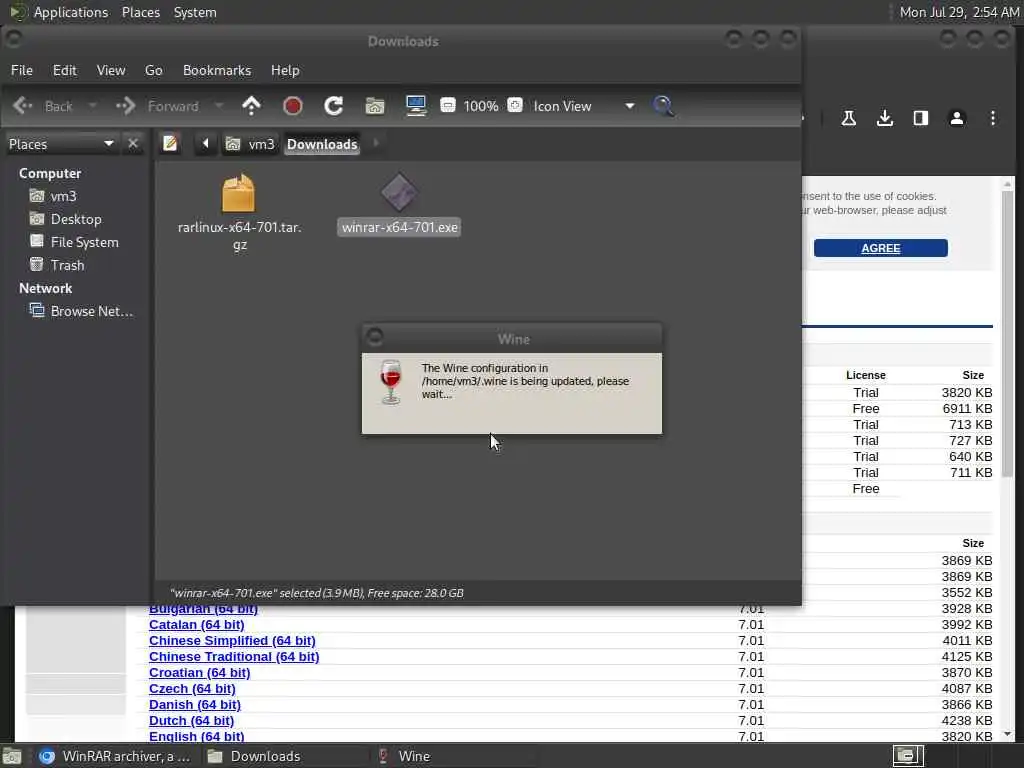
Task: Go forward with the Forward arrow
Action: 157,106
